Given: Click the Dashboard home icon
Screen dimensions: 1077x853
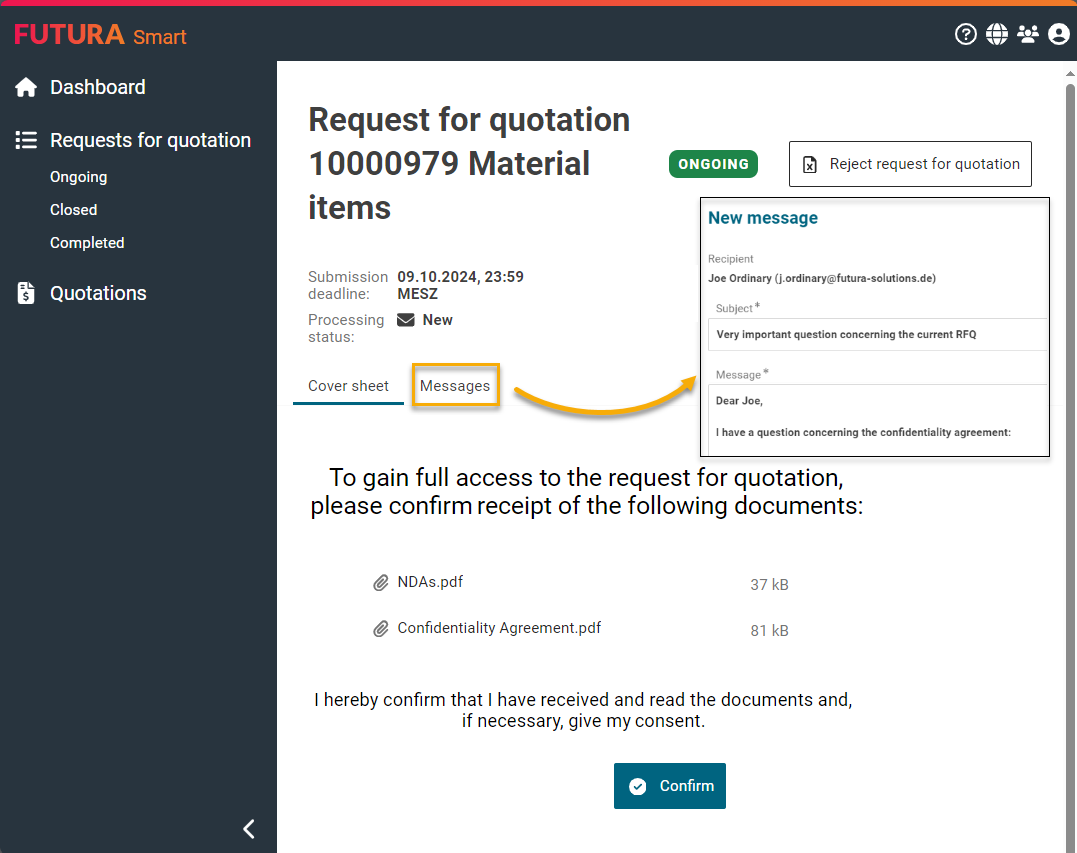Looking at the screenshot, I should 26,88.
